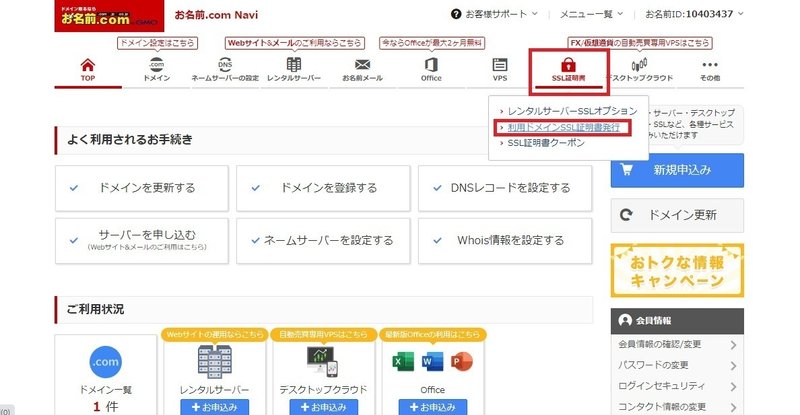The width and height of the screenshot is (800, 415).
Task: Click the 新規申込み blue button
Action: pos(677,170)
